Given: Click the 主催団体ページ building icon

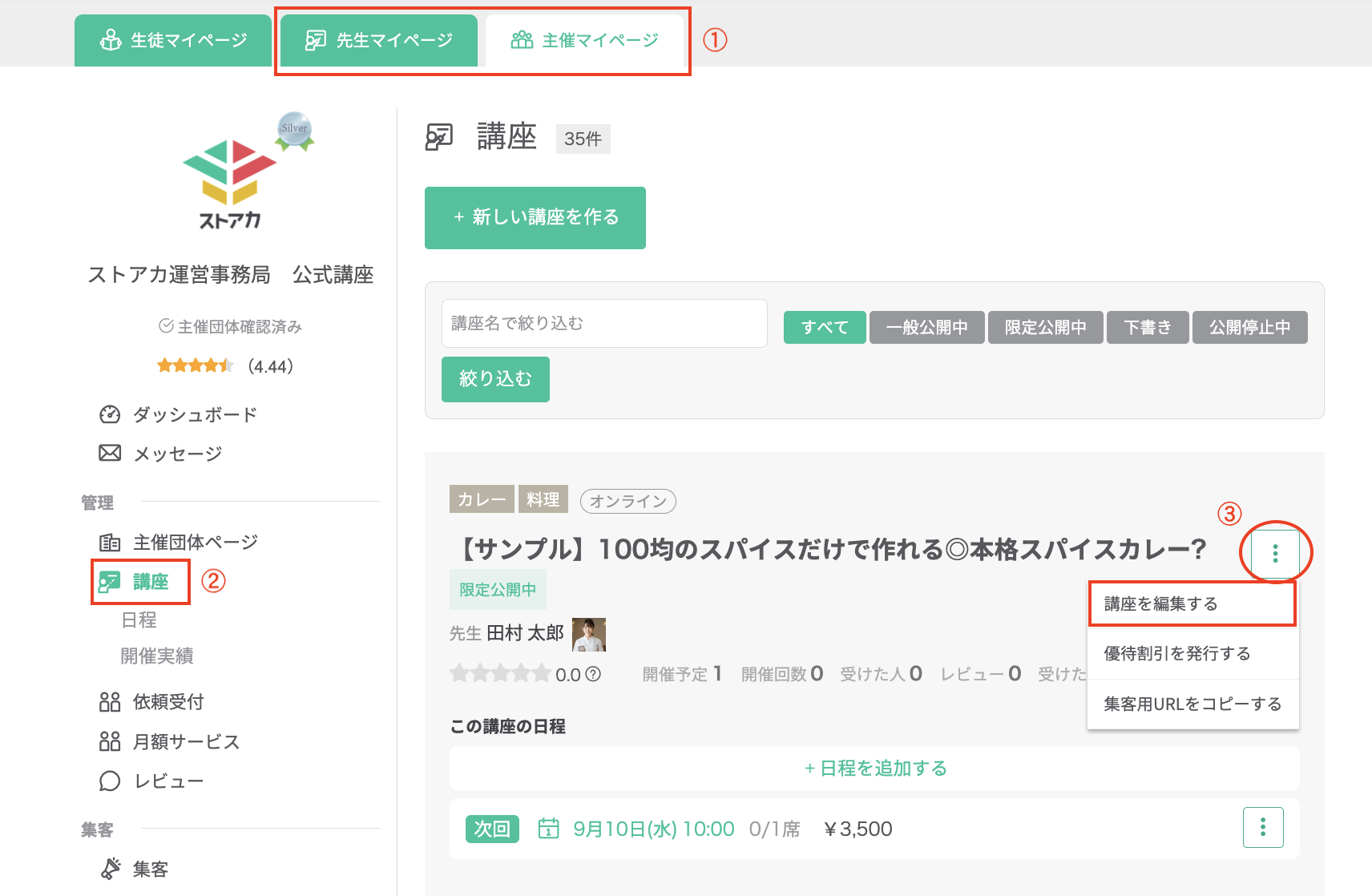Looking at the screenshot, I should [x=110, y=543].
